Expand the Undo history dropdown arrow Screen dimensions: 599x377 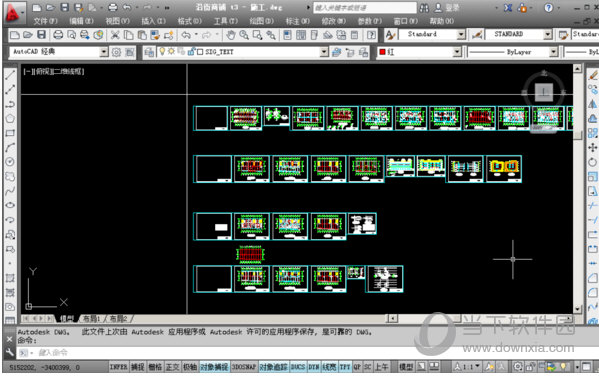tap(196, 35)
